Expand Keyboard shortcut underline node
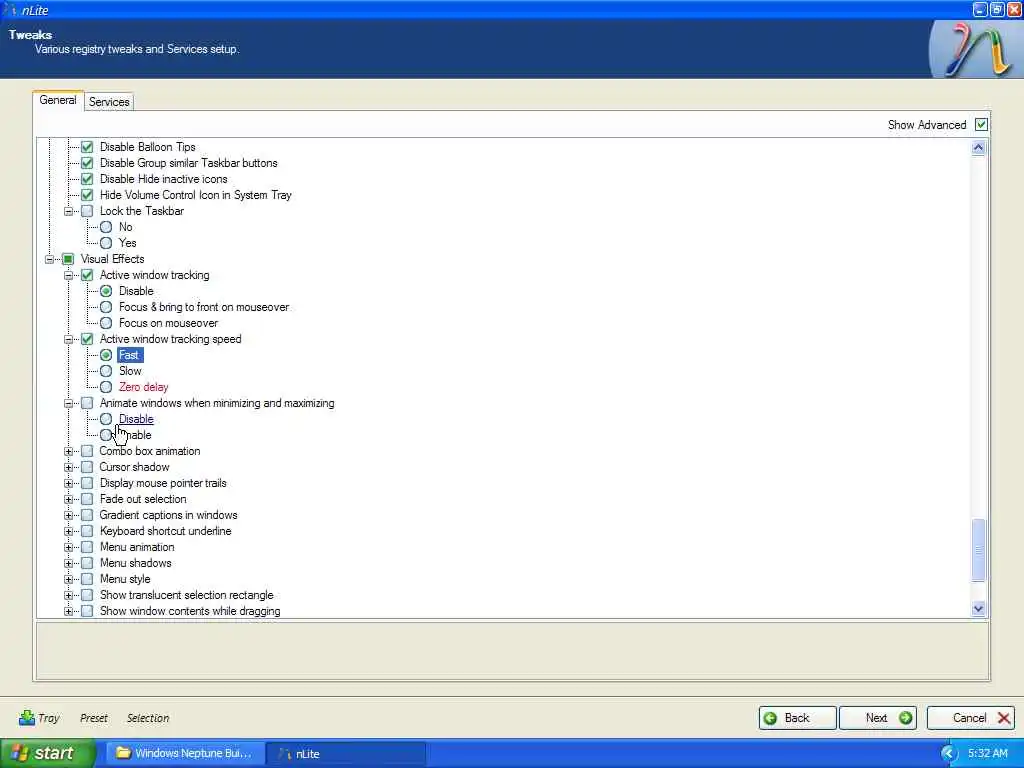 point(68,531)
